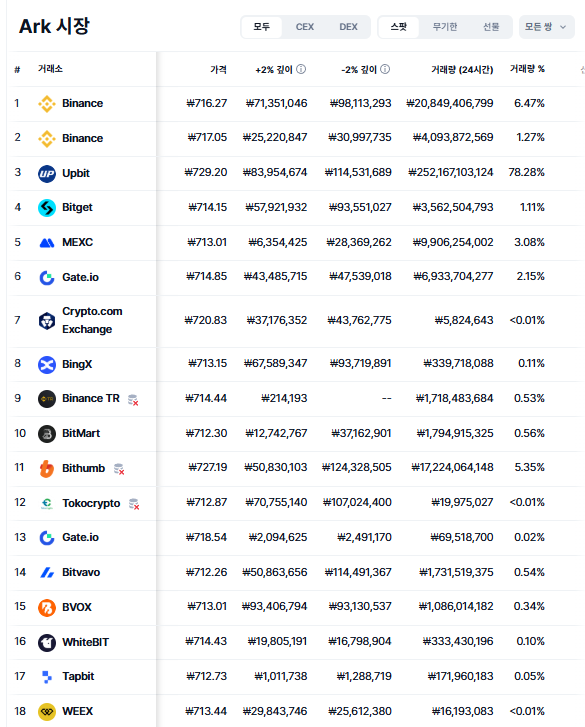Switch to the 선물 market tab
Viewport: 585px width, 727px height.
[x=491, y=27]
